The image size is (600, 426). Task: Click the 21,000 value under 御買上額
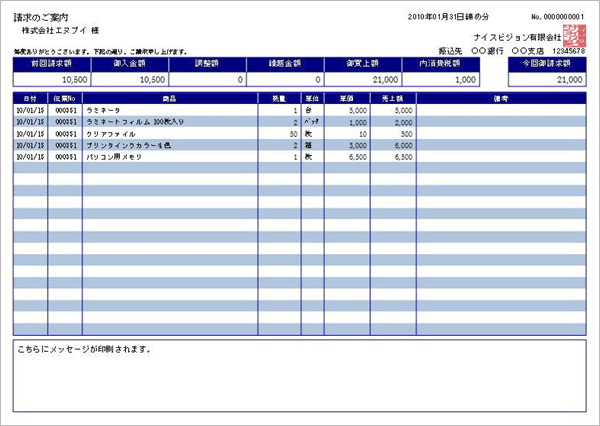385,80
